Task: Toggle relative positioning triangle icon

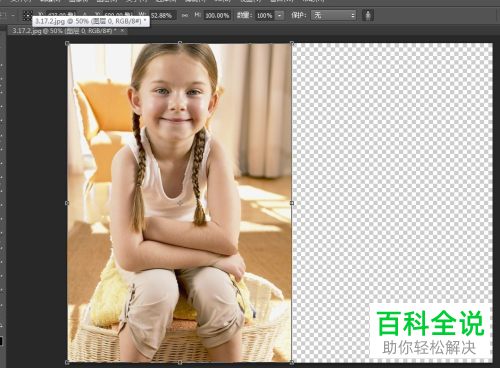Action: [85, 14]
